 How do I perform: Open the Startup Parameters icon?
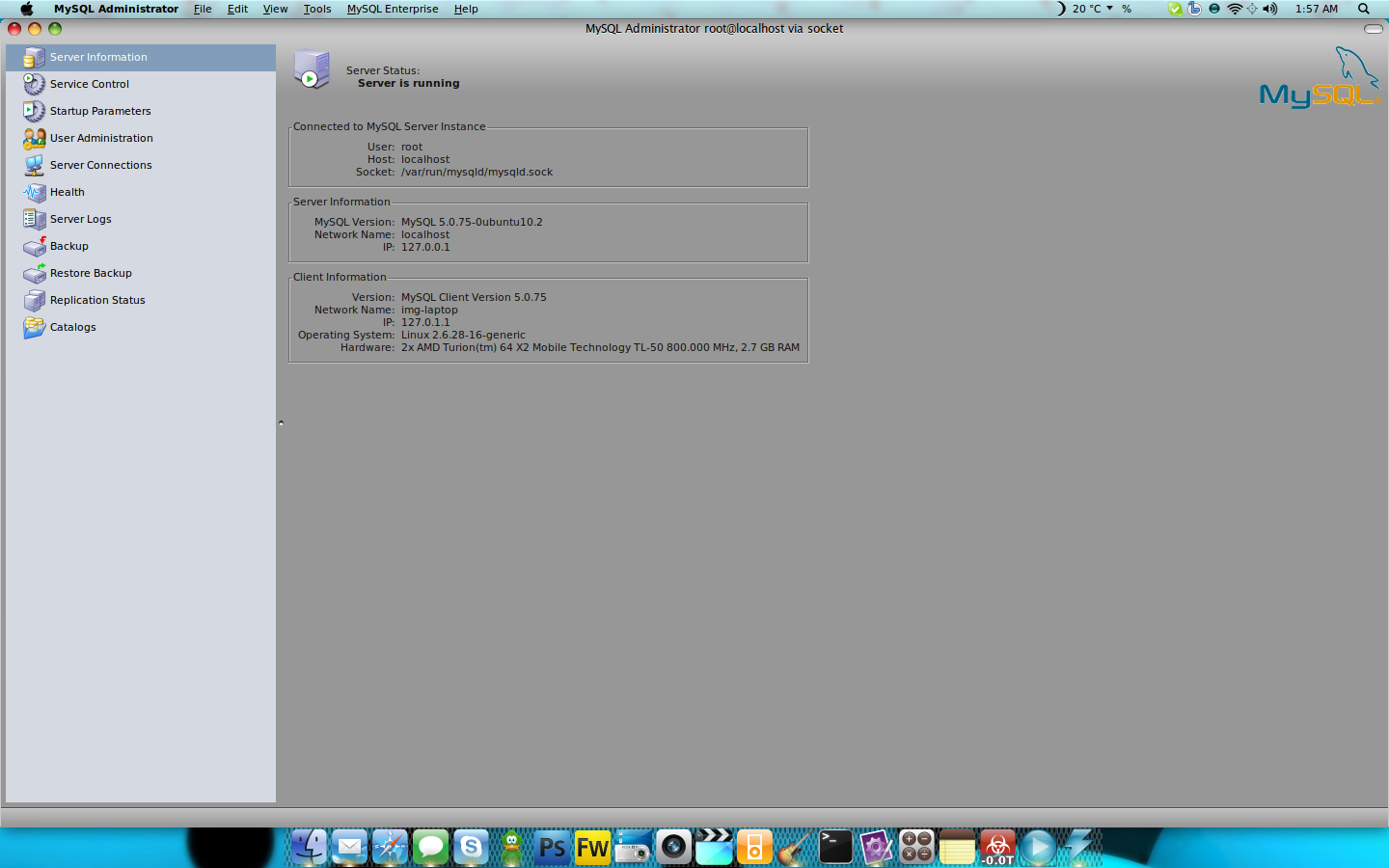(x=34, y=111)
